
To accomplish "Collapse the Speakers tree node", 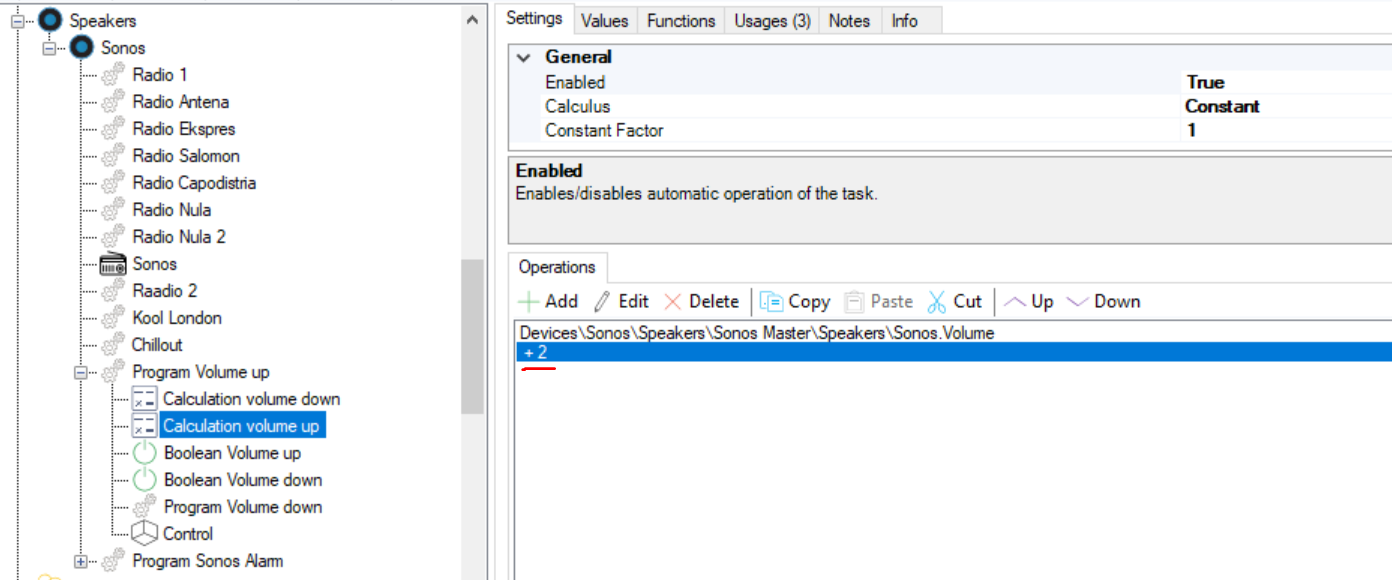I will tap(18, 21).
